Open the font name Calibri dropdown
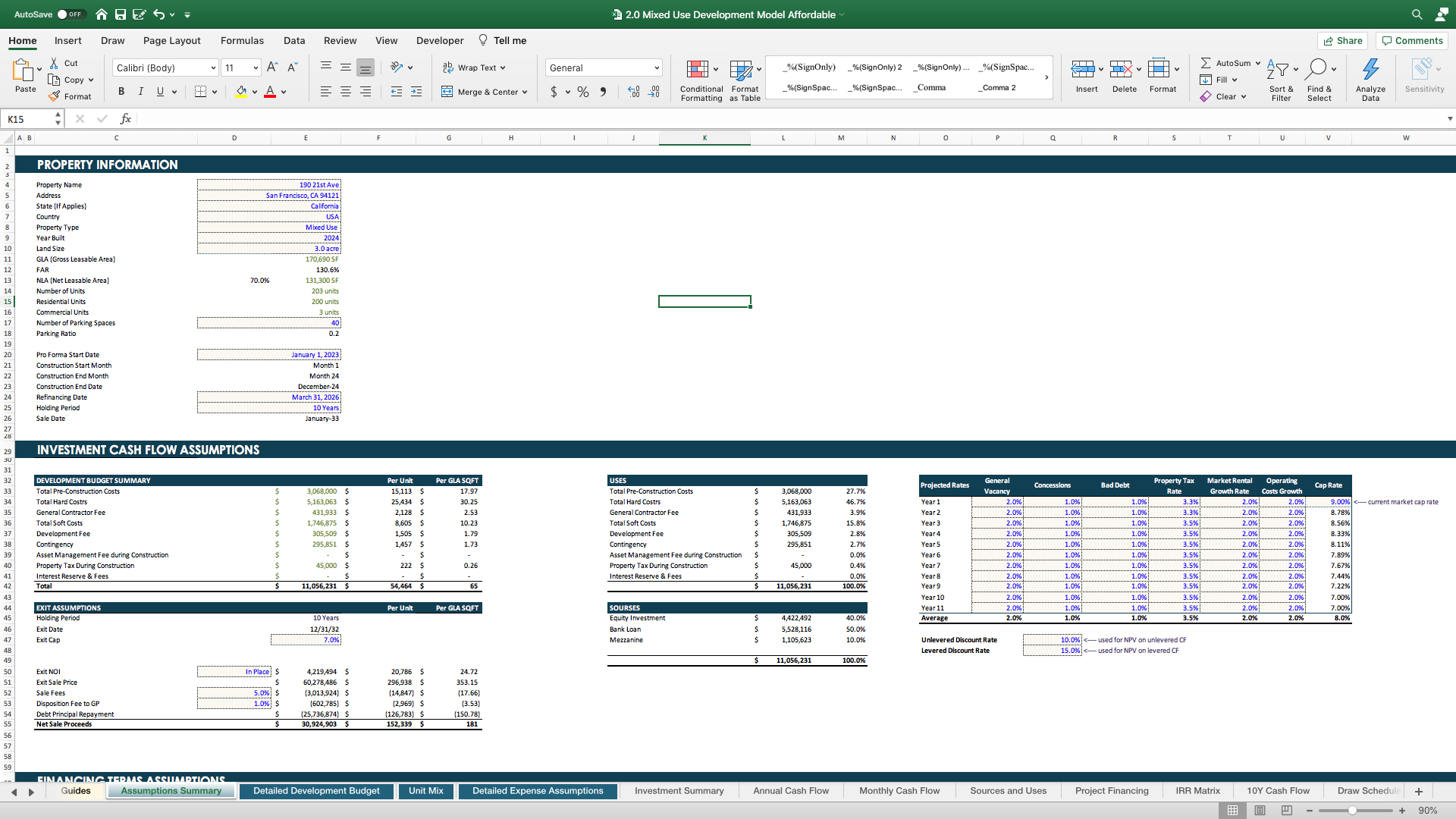1456x819 pixels. tap(213, 67)
